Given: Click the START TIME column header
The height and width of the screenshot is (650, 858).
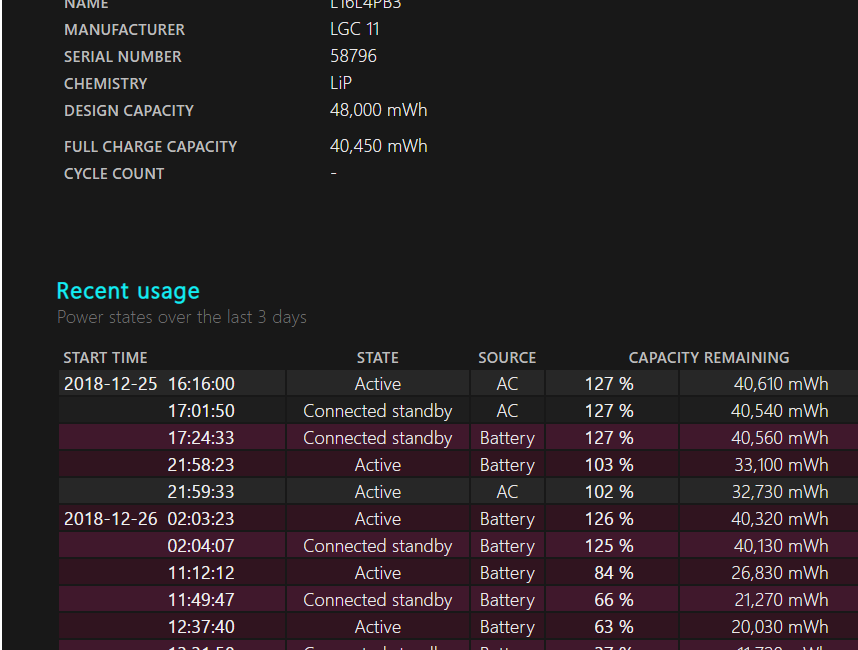Looking at the screenshot, I should tap(105, 357).
